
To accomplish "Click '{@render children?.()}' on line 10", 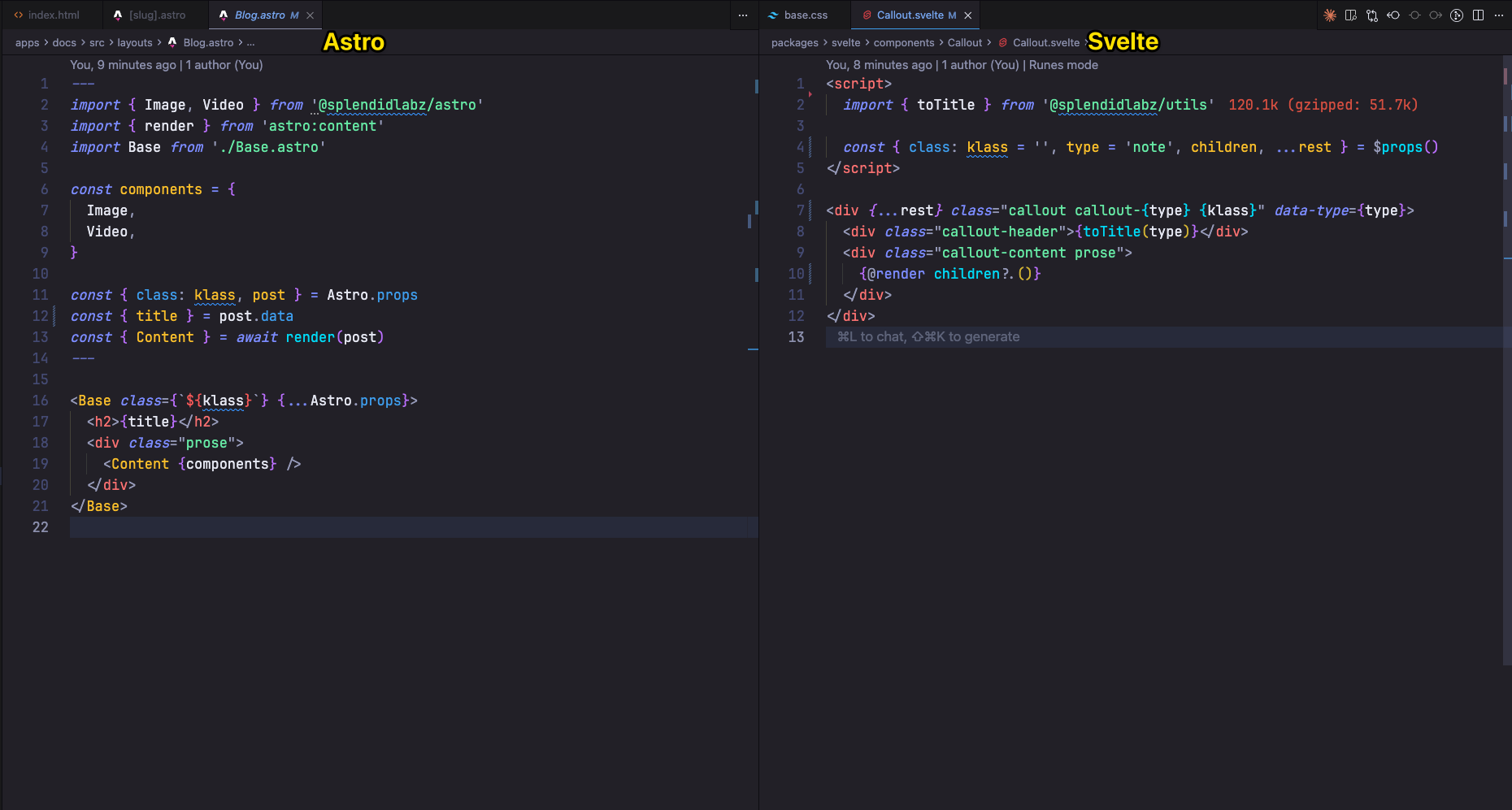I will 949,274.
